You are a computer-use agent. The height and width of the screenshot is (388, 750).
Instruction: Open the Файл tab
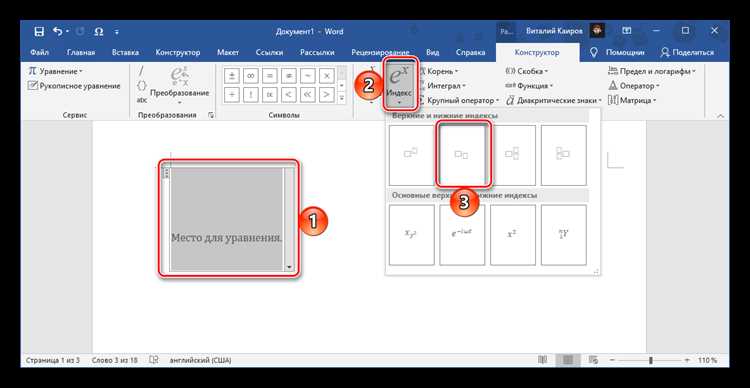point(39,53)
